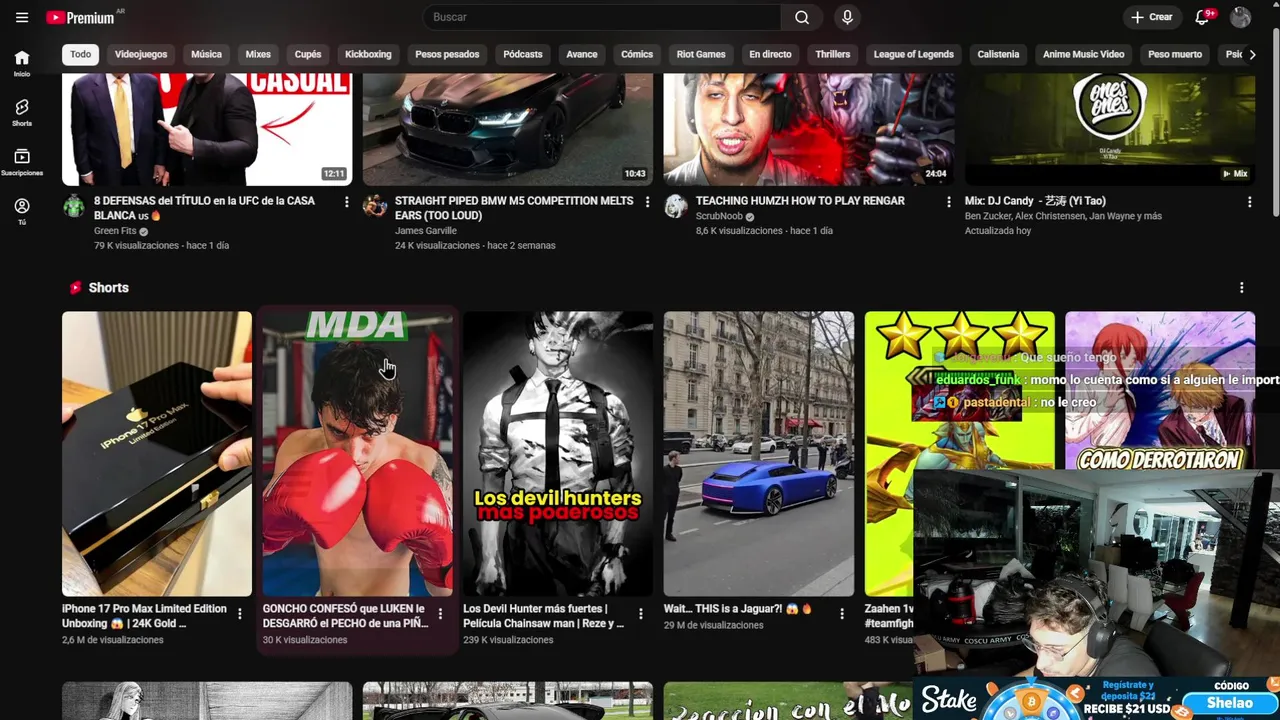Viewport: 1280px width, 720px height.
Task: Select the Riot Games chip
Action: 701,54
